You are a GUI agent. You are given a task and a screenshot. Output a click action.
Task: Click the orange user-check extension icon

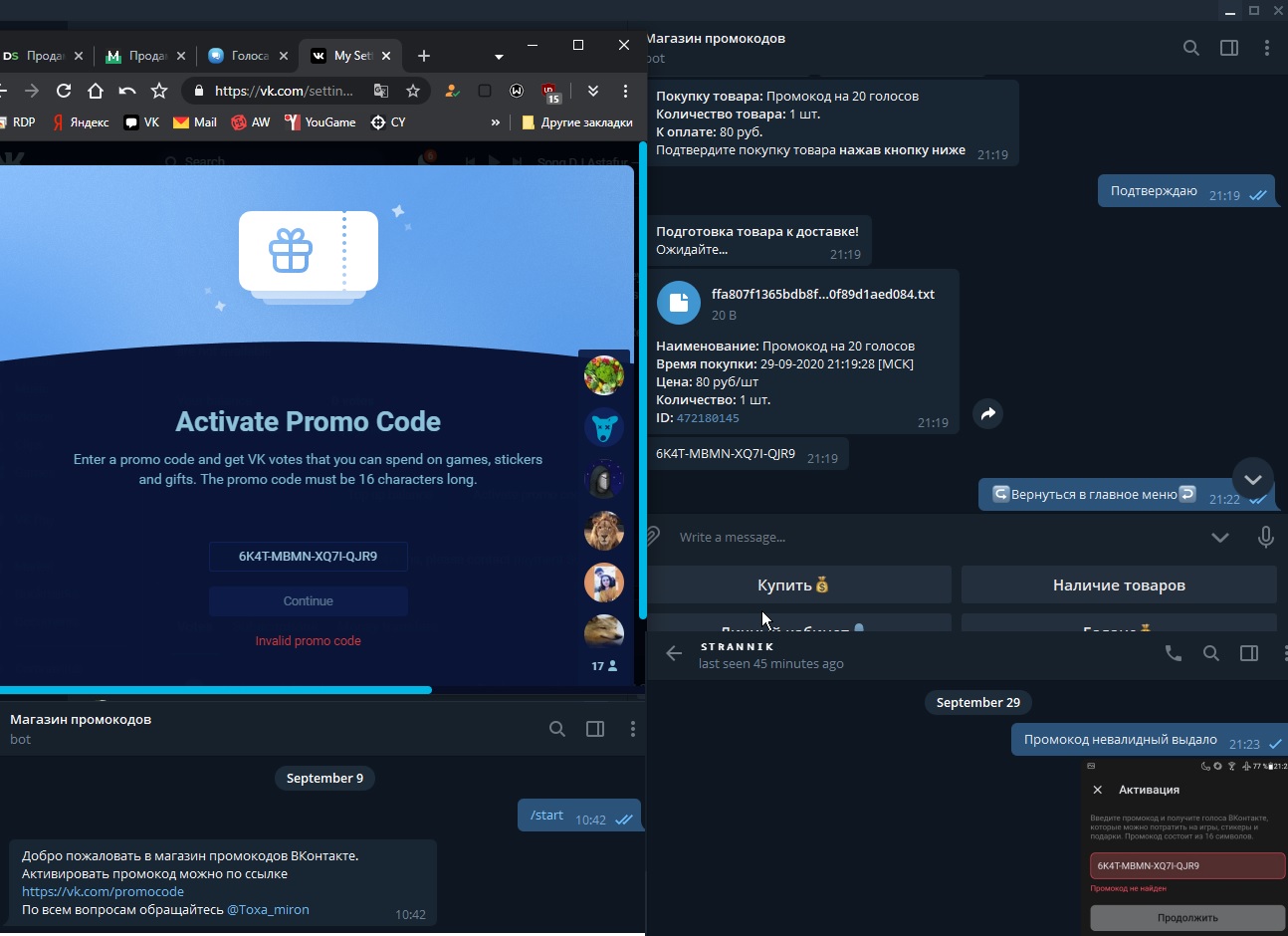coord(452,91)
